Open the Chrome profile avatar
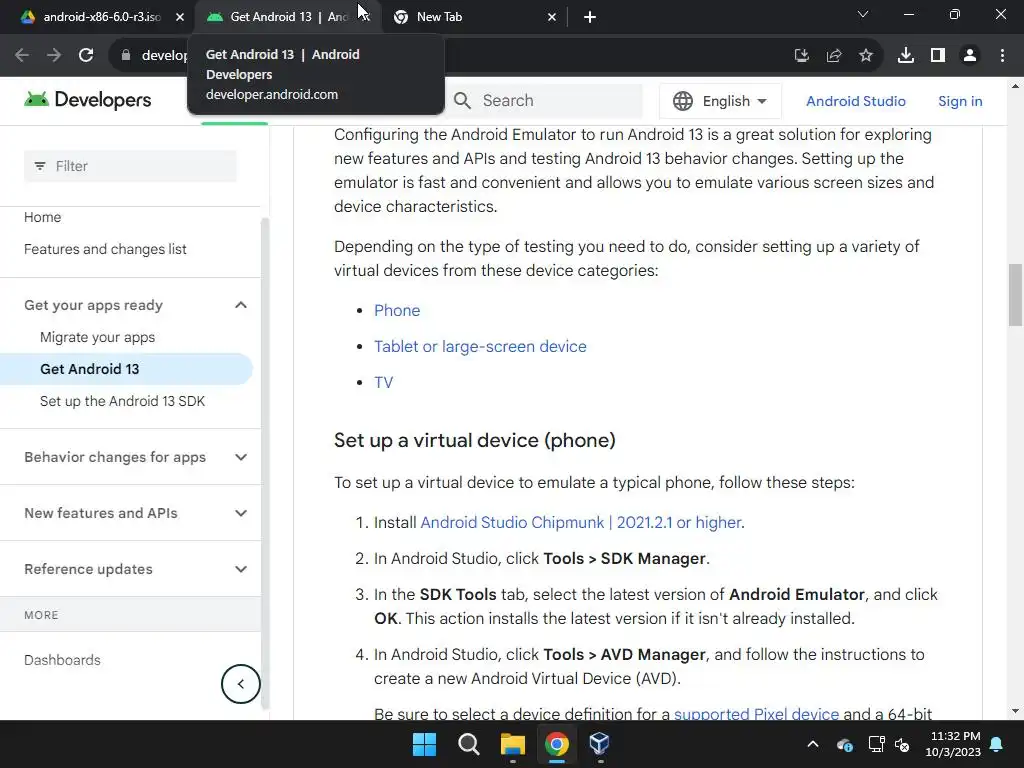Viewport: 1024px width, 768px height. tap(970, 56)
